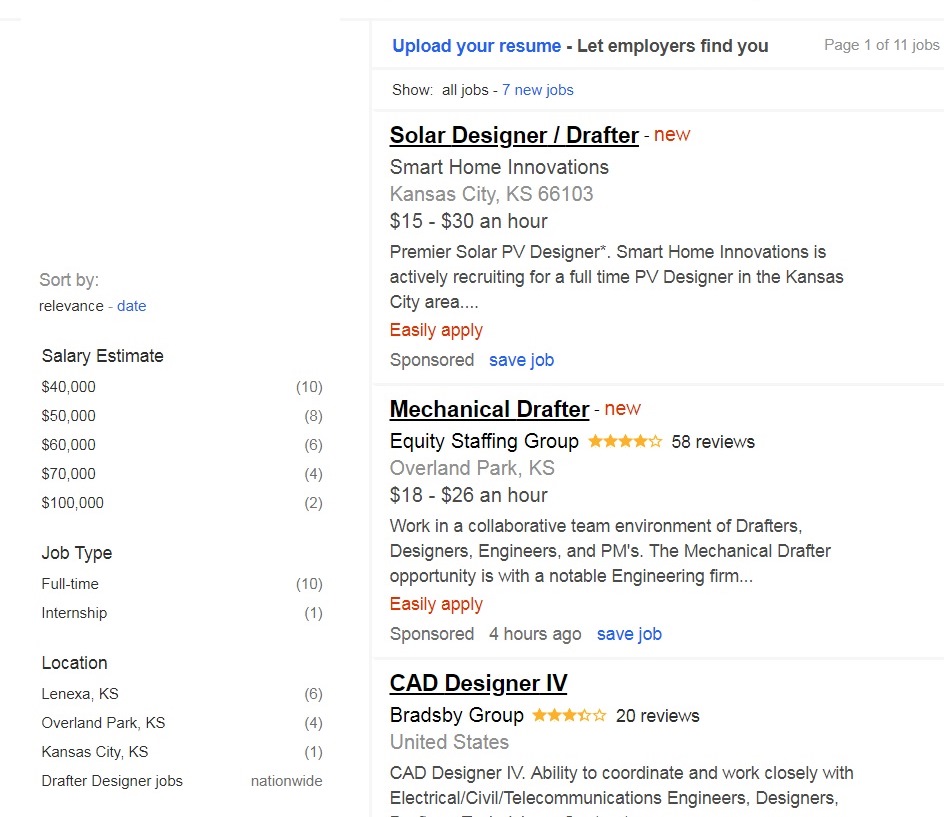Open the Mechanical Drafter job listing
The height and width of the screenshot is (817, 944).
coord(489,409)
